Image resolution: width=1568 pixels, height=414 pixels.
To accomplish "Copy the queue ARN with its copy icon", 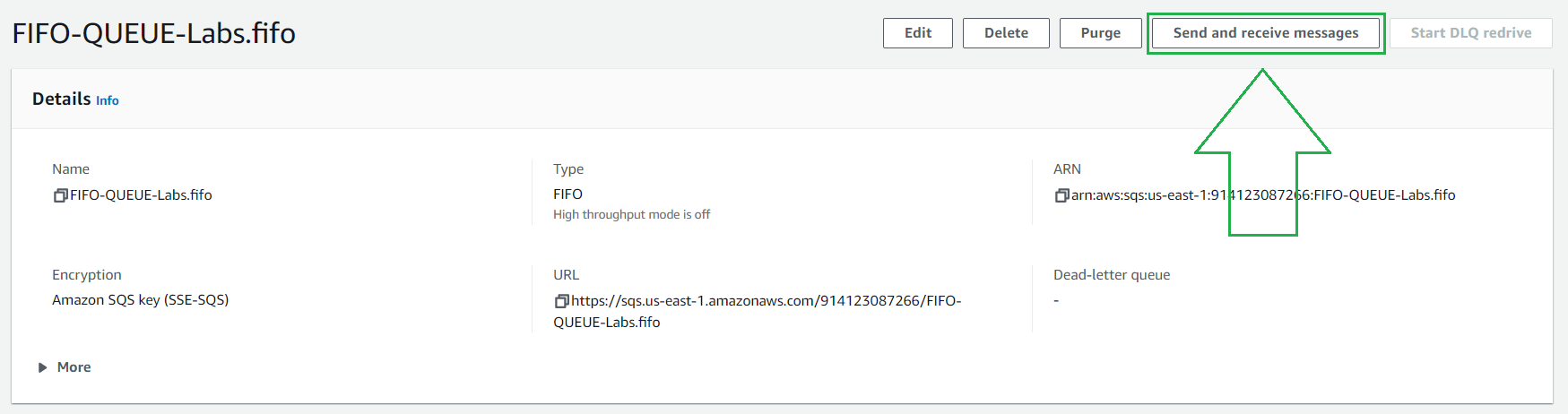I will click(1061, 195).
